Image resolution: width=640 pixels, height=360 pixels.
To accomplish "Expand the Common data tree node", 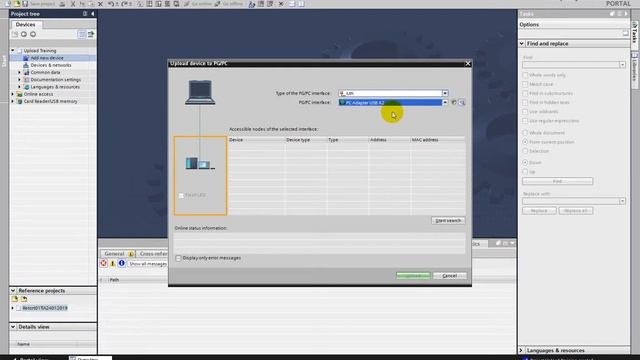I will click(19, 72).
